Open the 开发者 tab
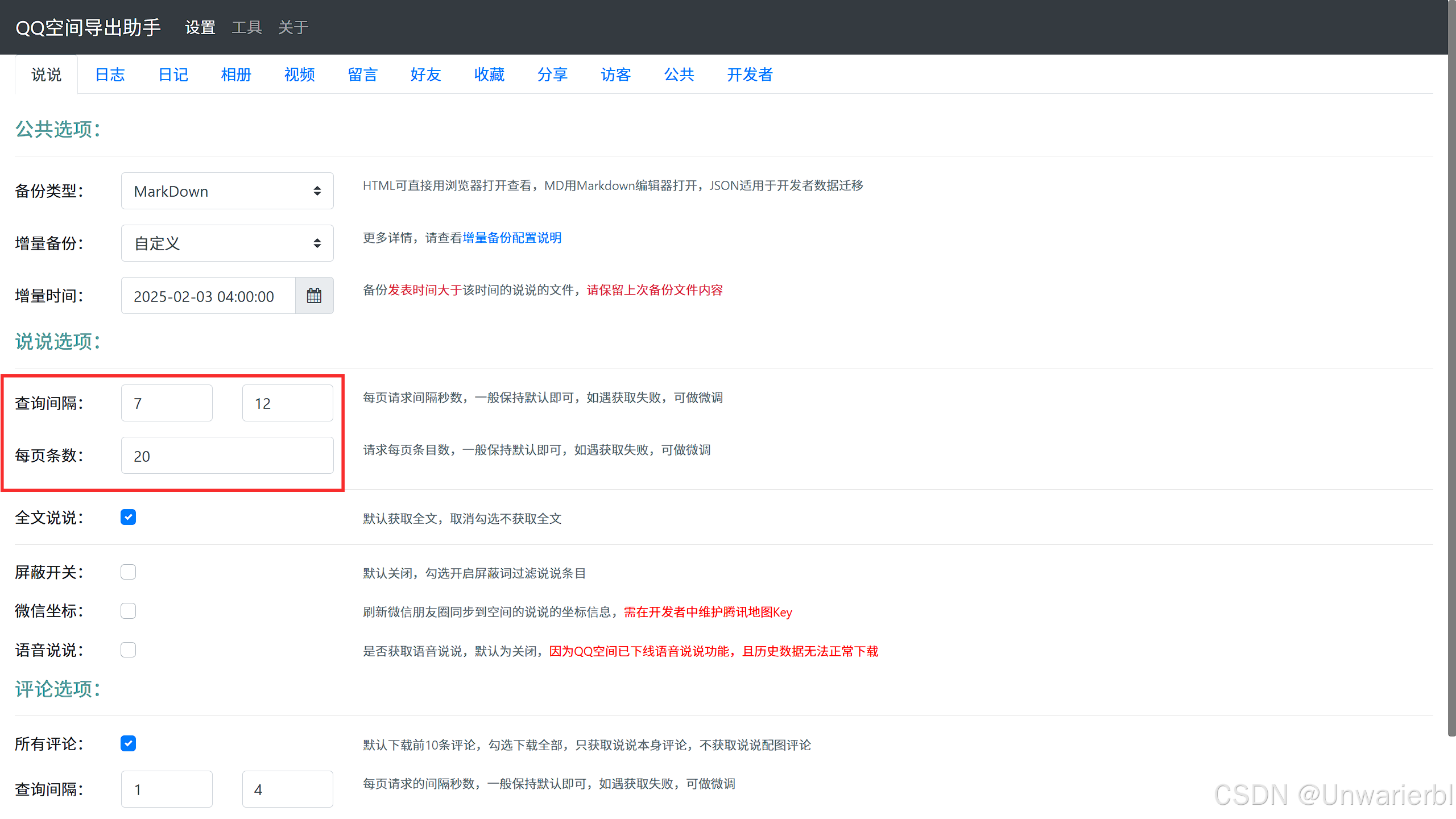Screen dimensions: 1456x819 pos(750,75)
